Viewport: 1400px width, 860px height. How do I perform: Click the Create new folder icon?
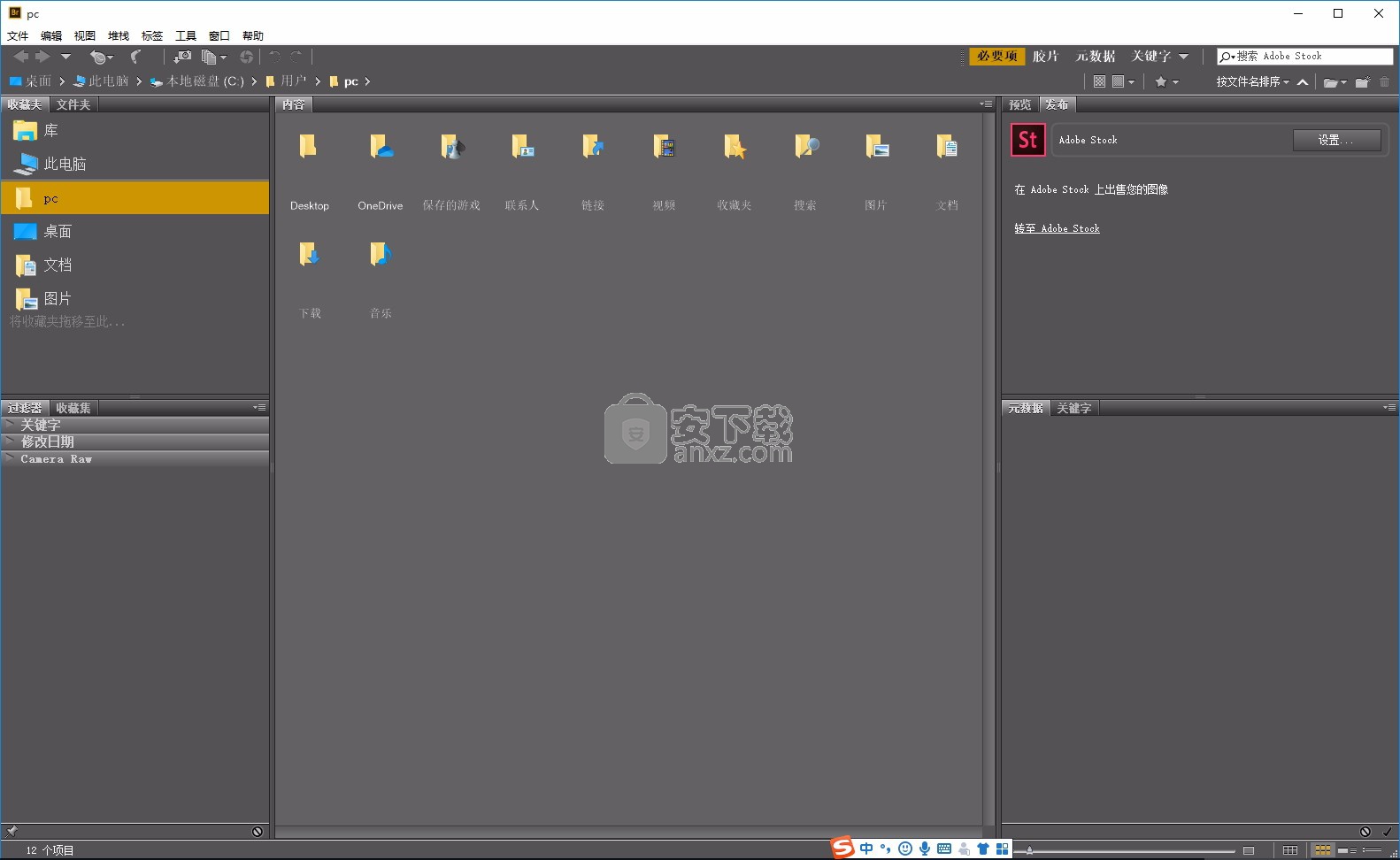point(1363,81)
